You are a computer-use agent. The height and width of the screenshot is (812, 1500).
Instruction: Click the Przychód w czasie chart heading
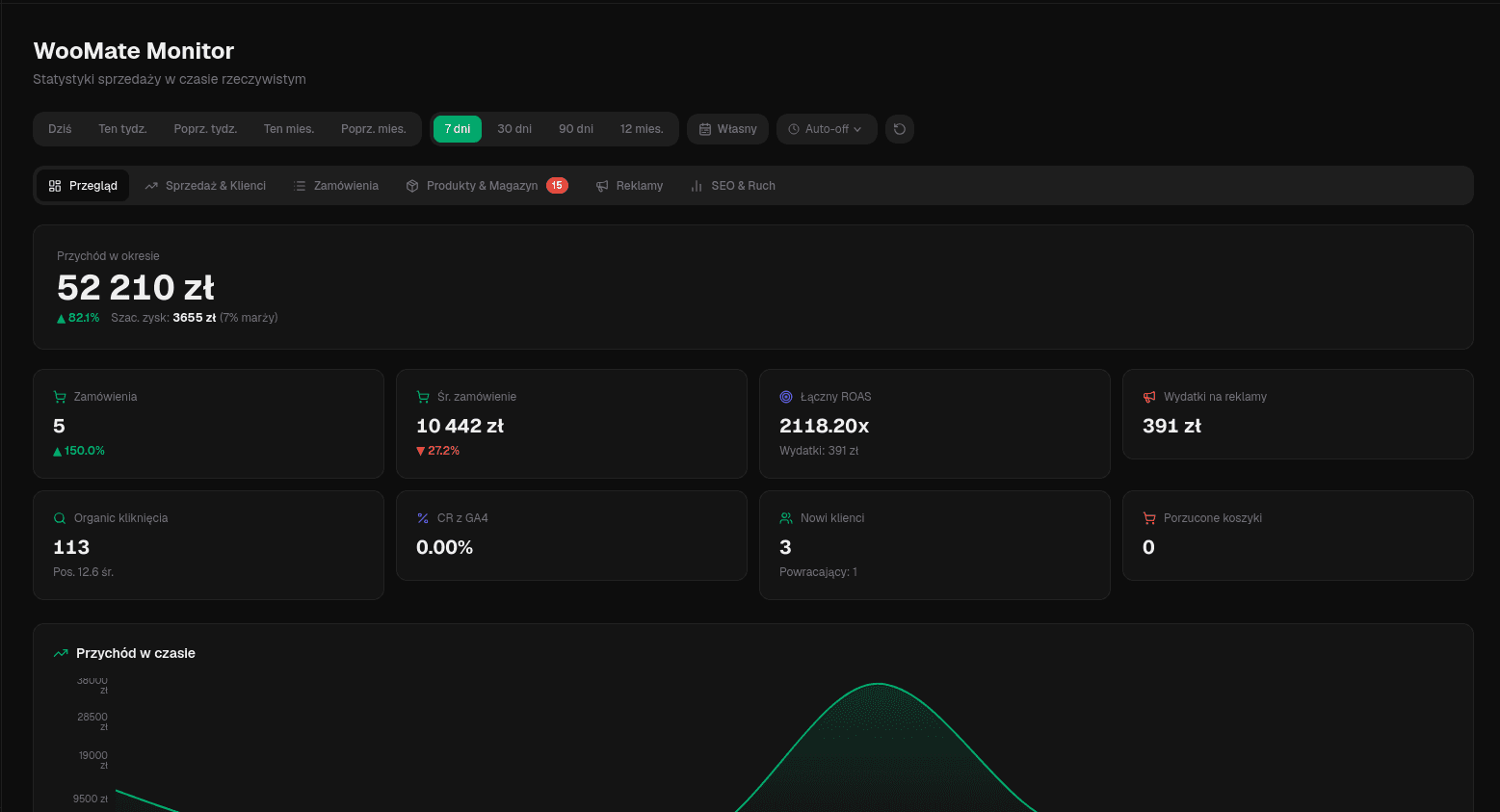(x=136, y=653)
